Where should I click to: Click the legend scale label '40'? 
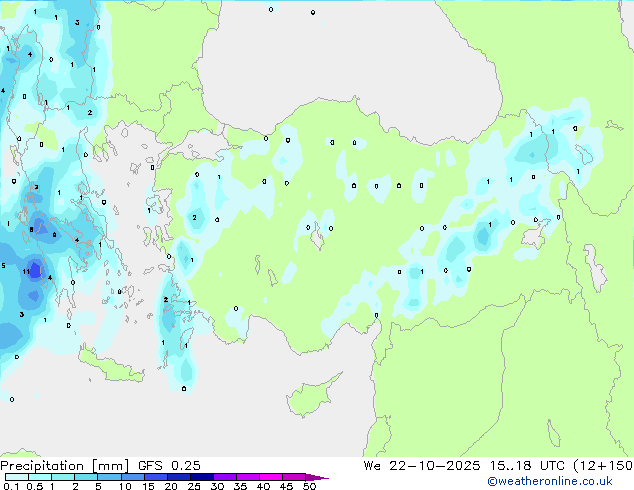click(263, 486)
